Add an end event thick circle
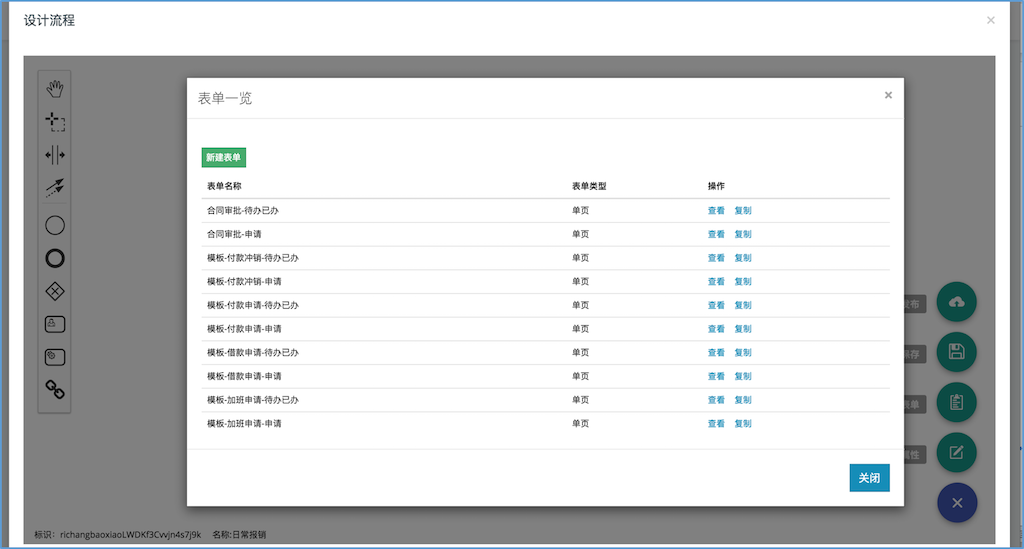 pos(55,258)
